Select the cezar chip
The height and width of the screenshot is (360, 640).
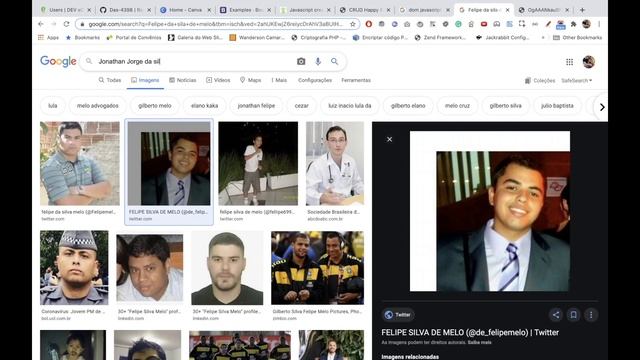click(302, 106)
